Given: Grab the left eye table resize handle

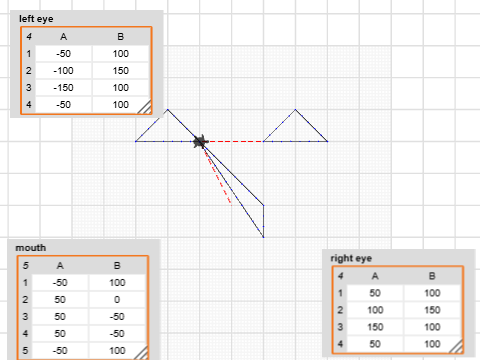Looking at the screenshot, I should (145, 107).
